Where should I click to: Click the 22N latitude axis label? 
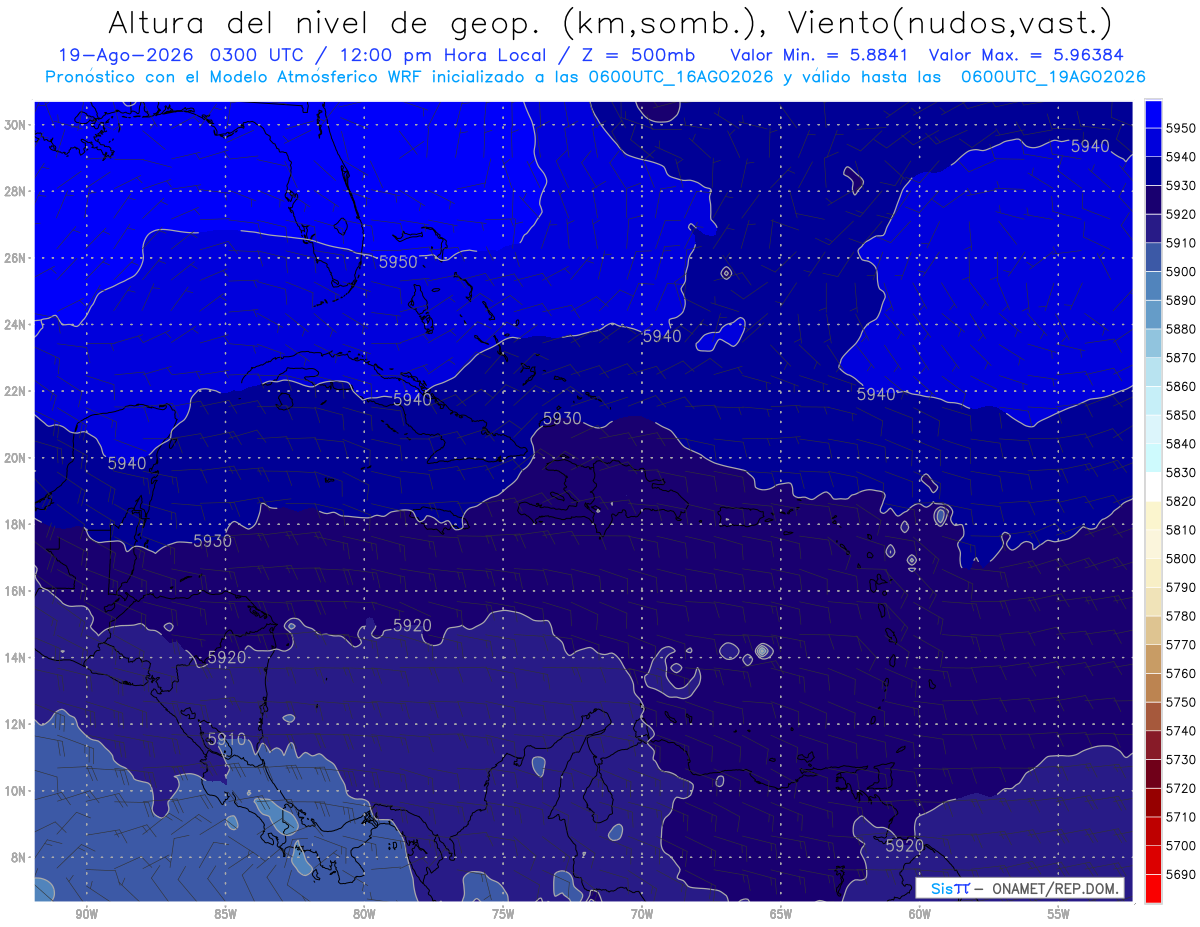click(14, 391)
